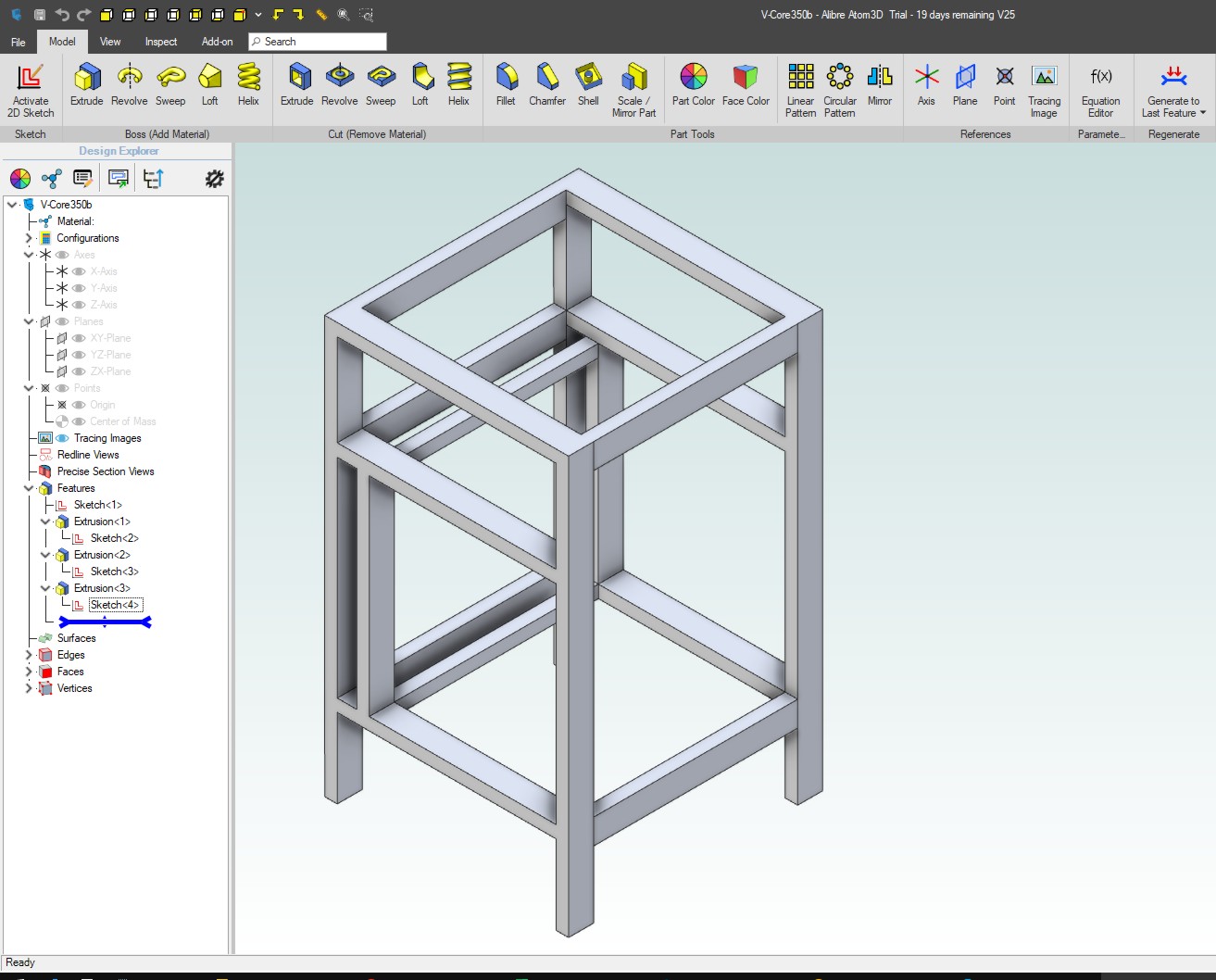The image size is (1216, 980).
Task: Open the File menu
Action: (x=17, y=42)
